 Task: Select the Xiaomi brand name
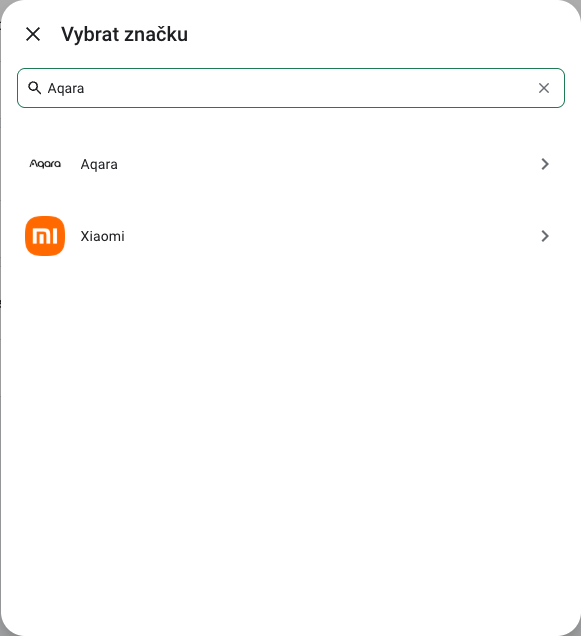(x=102, y=236)
